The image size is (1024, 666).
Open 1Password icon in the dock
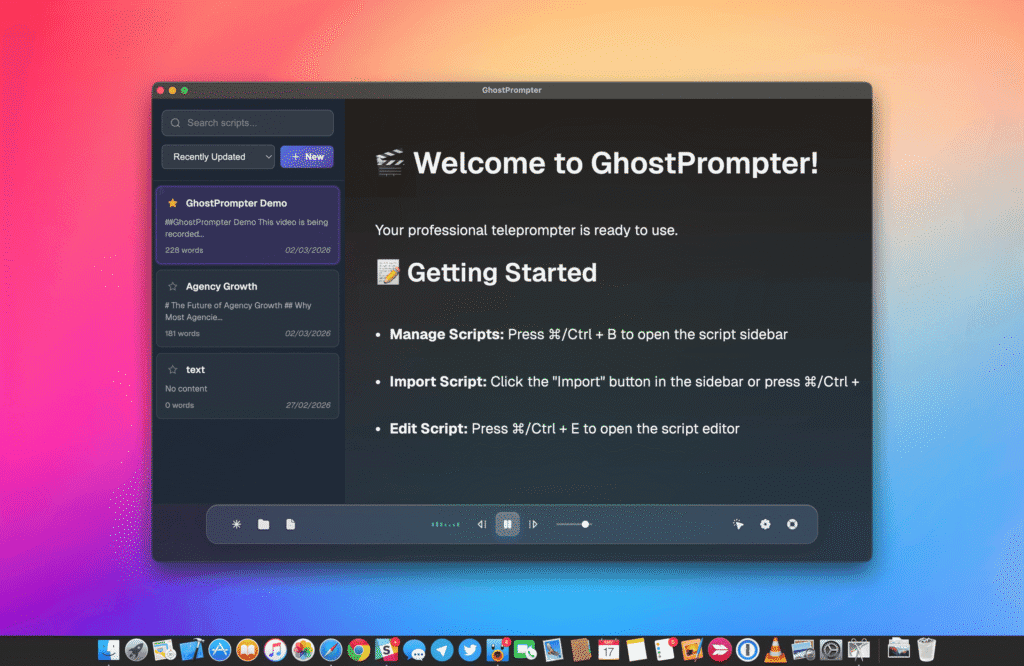[748, 650]
